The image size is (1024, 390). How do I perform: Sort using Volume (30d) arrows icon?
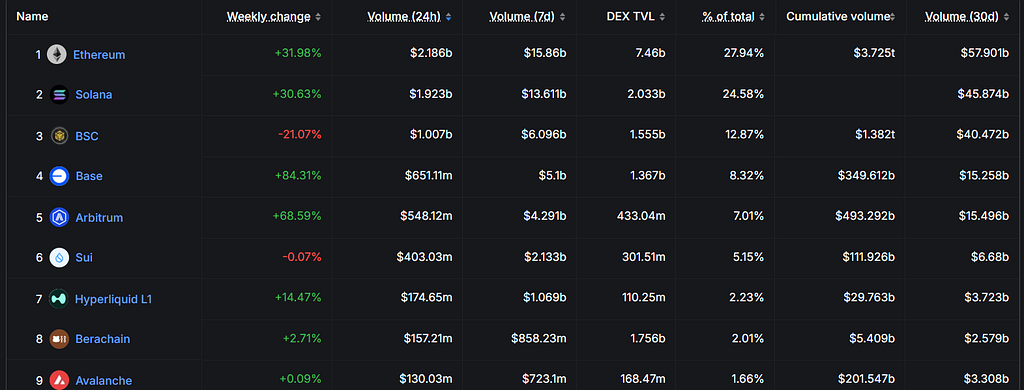tap(1006, 17)
